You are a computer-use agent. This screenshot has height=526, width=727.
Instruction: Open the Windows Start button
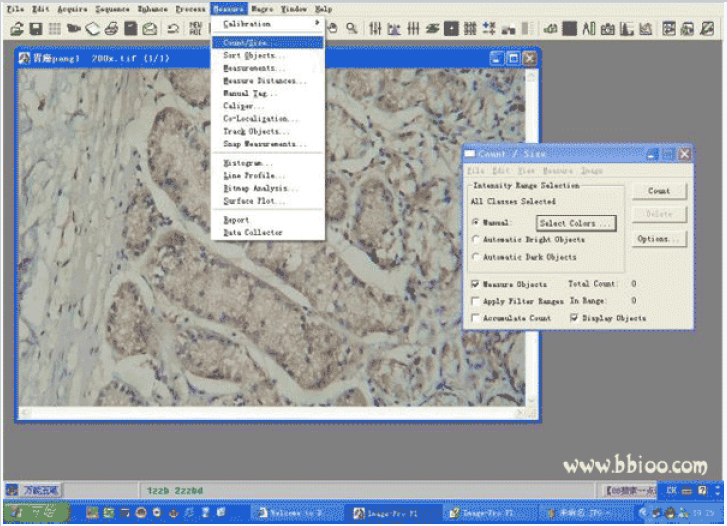[34, 512]
